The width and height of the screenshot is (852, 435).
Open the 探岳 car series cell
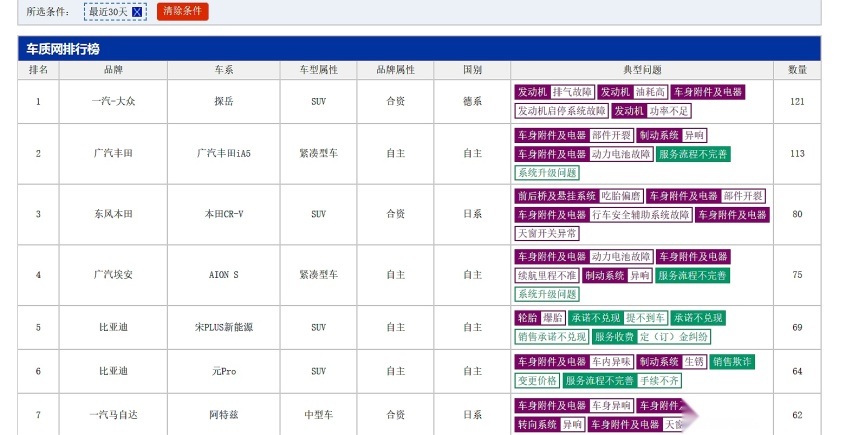223,102
